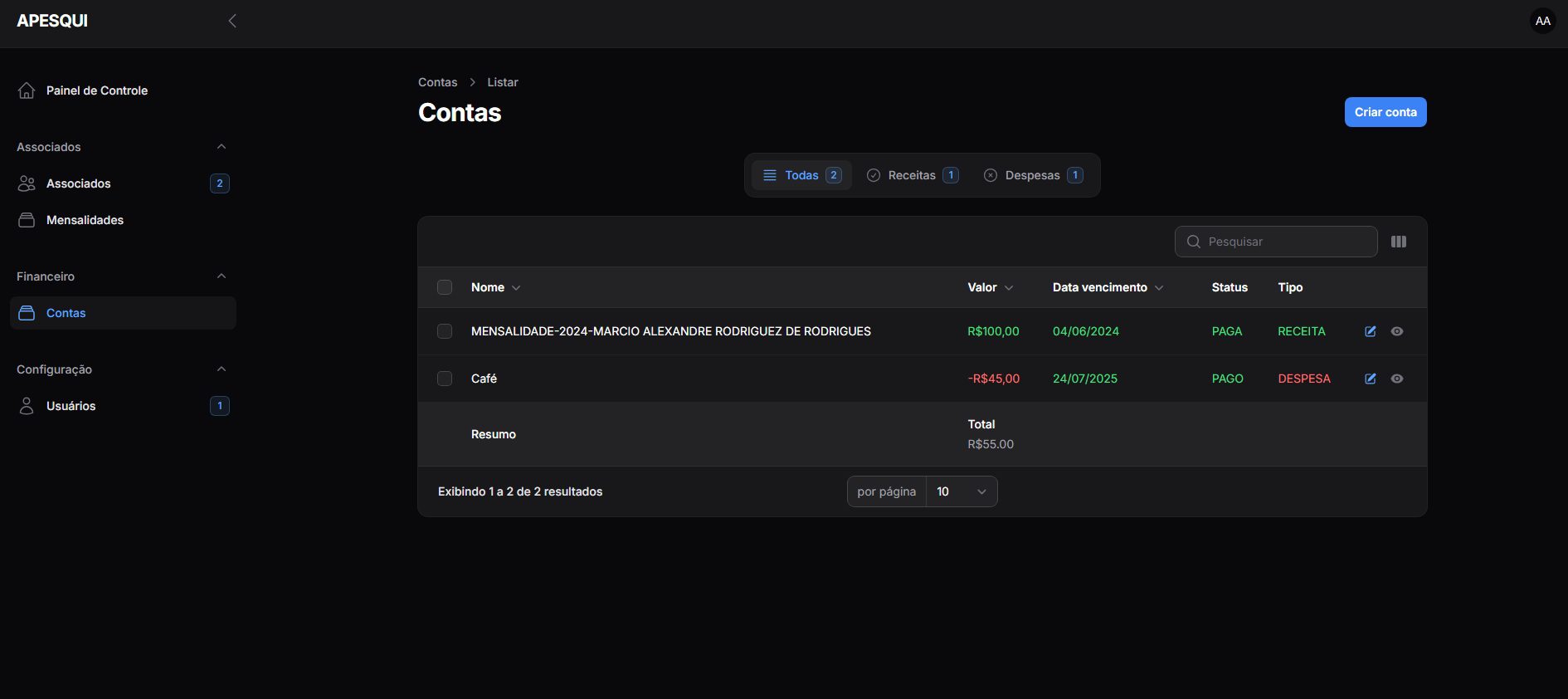
Task: Collapse the Configuração sidebar group
Action: point(221,369)
